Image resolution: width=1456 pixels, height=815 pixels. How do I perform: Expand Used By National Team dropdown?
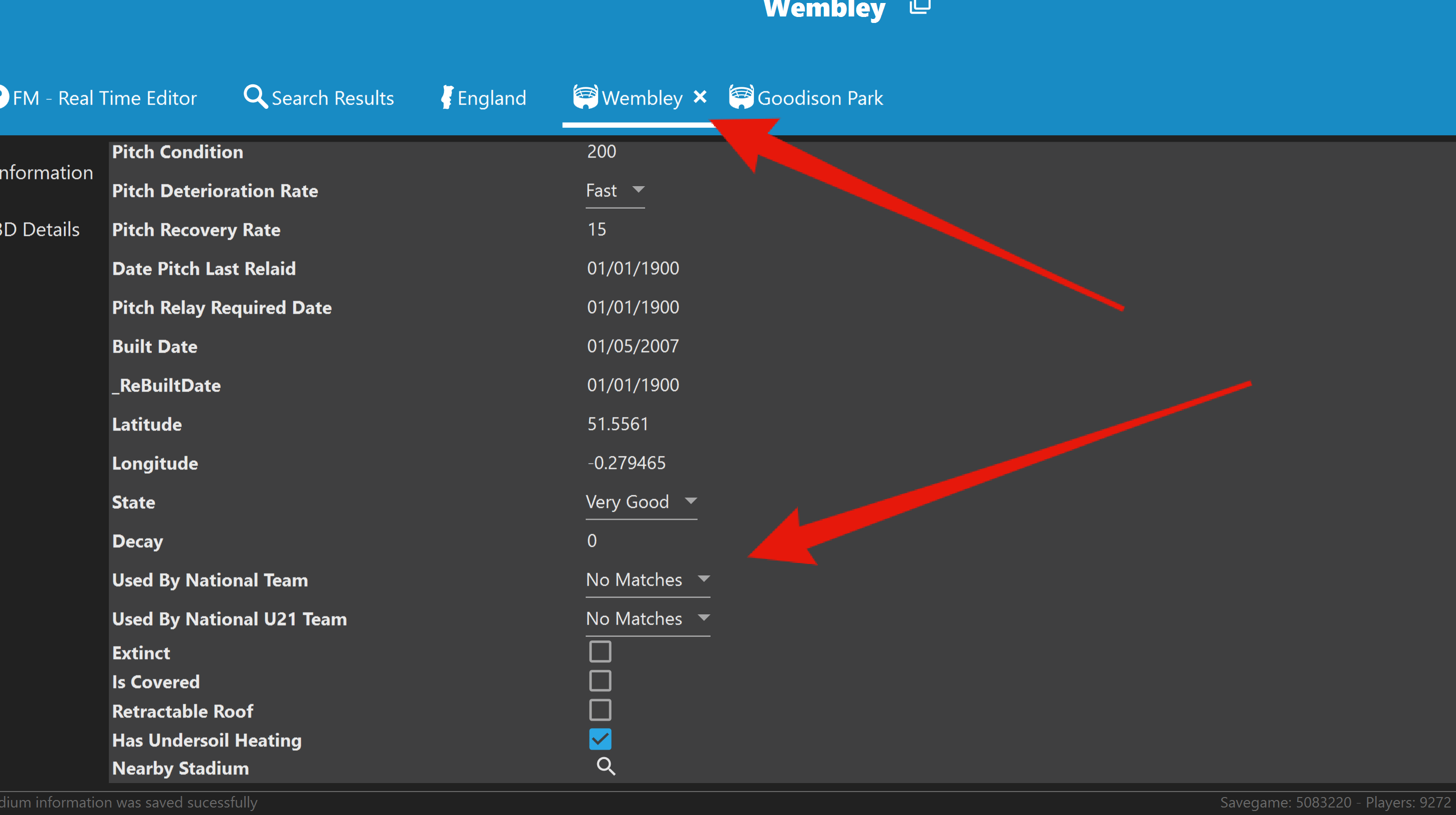[x=647, y=579]
